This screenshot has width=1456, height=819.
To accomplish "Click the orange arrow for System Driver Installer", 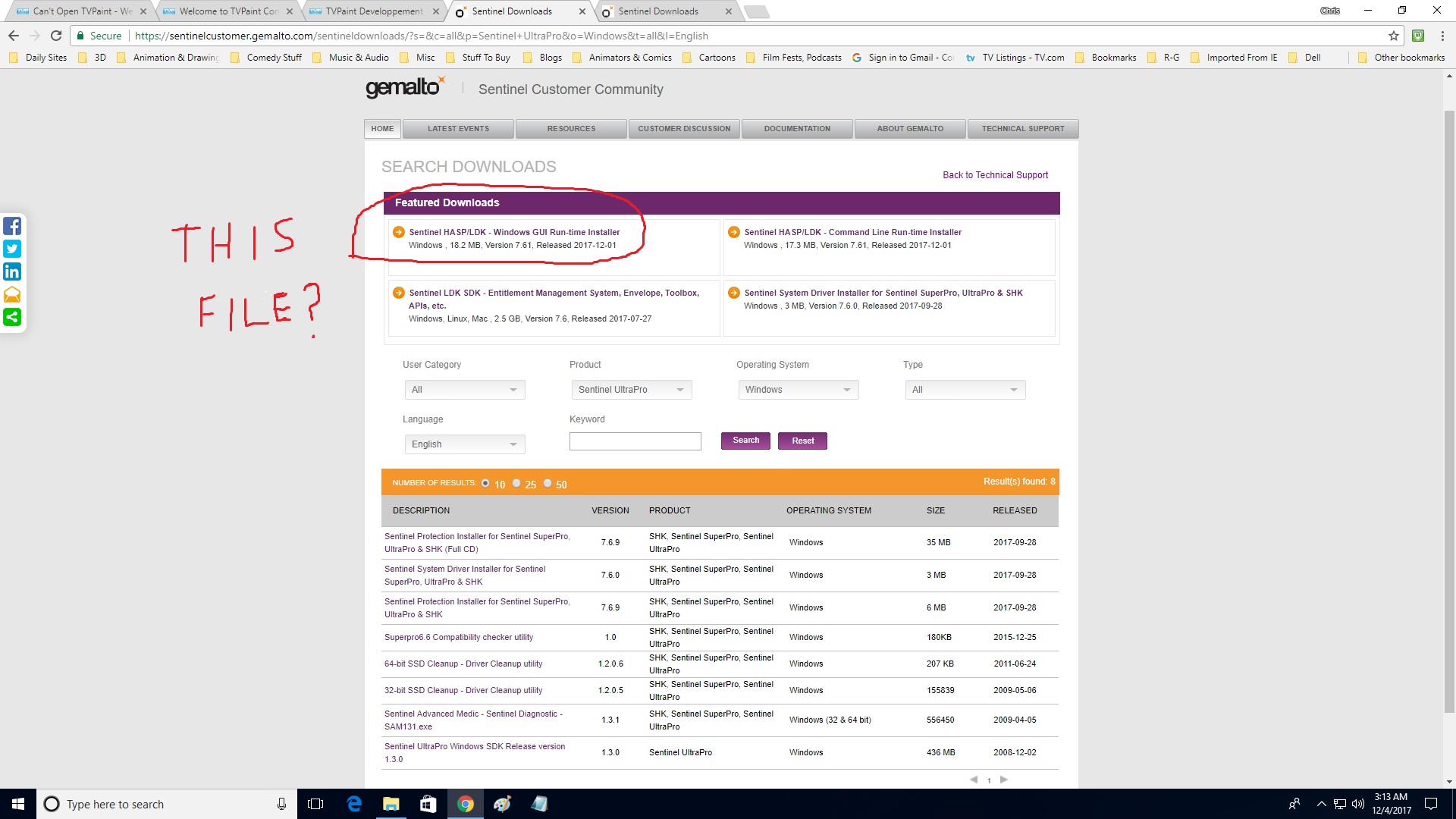I will (x=733, y=293).
